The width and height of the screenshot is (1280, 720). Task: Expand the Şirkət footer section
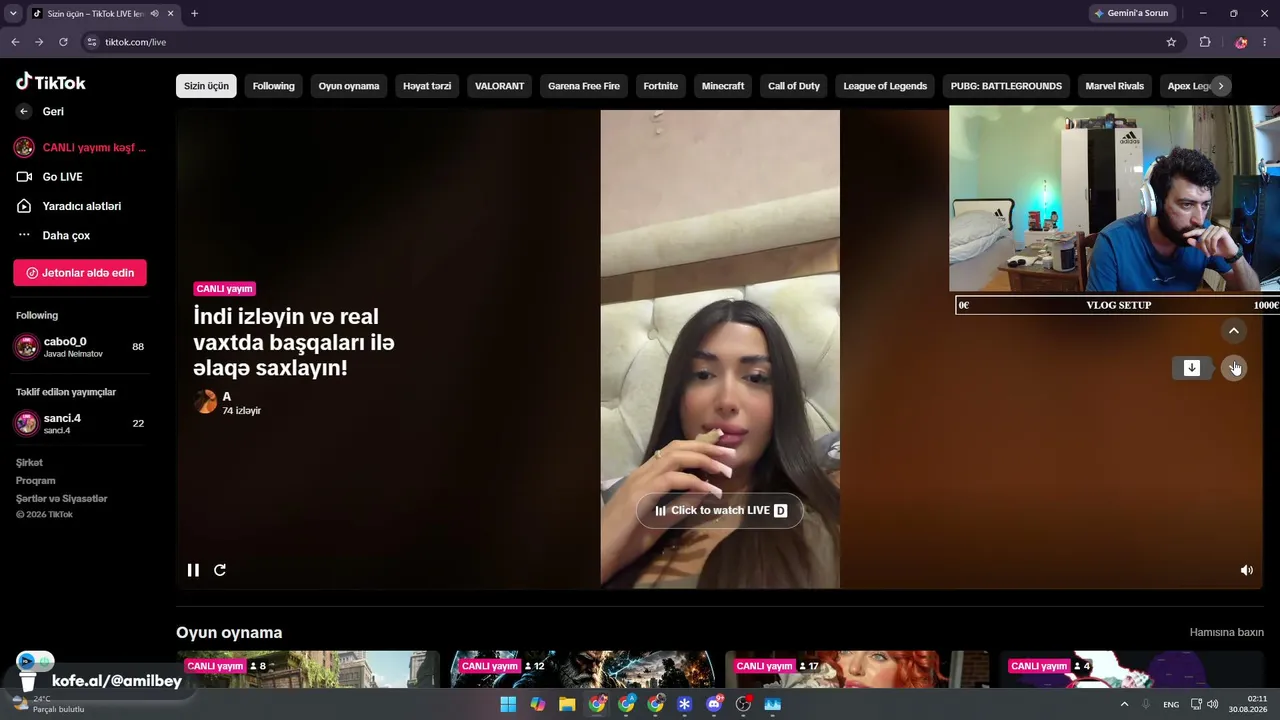point(29,463)
